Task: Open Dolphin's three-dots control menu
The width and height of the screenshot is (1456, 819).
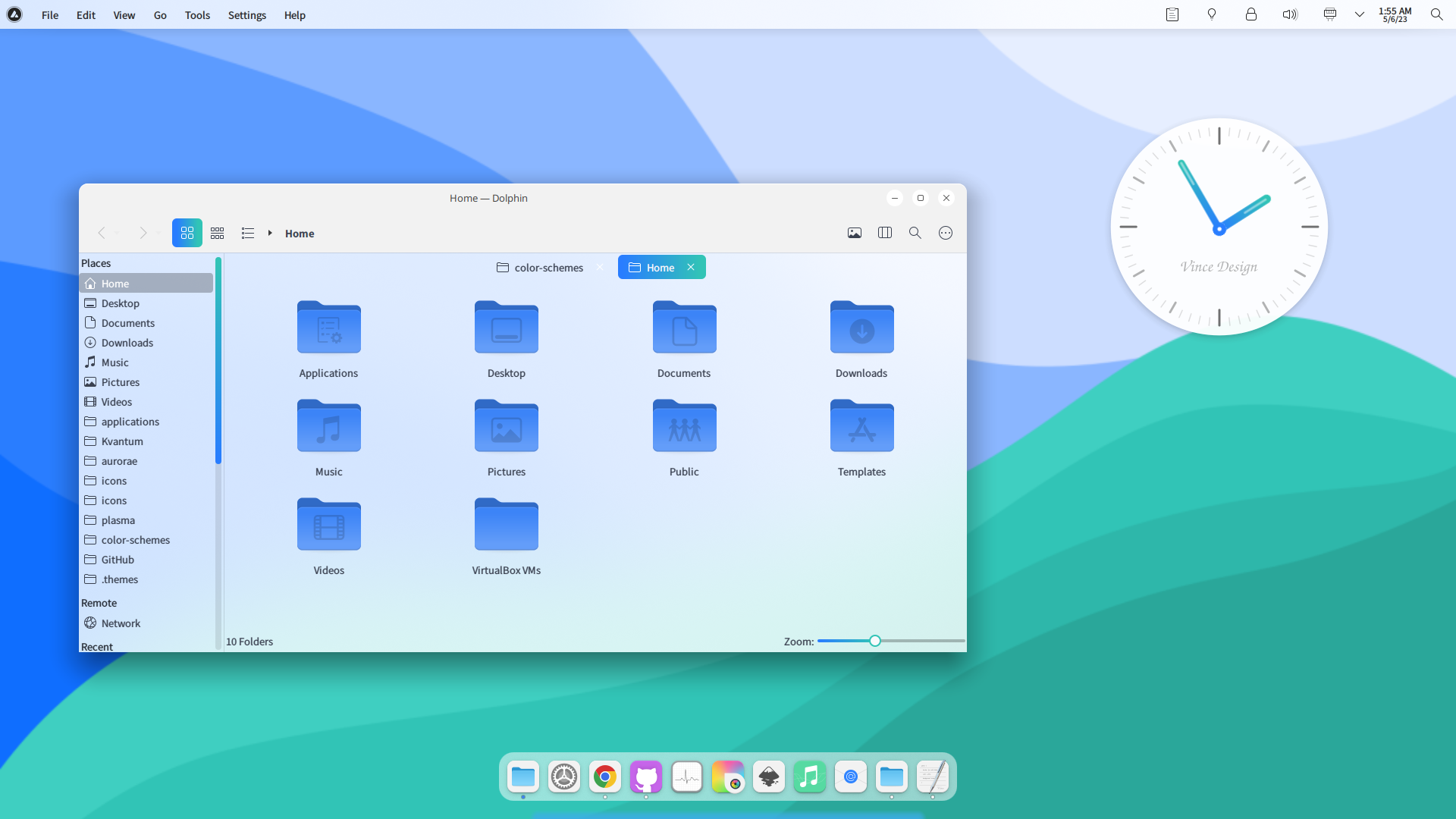Action: pyautogui.click(x=946, y=233)
